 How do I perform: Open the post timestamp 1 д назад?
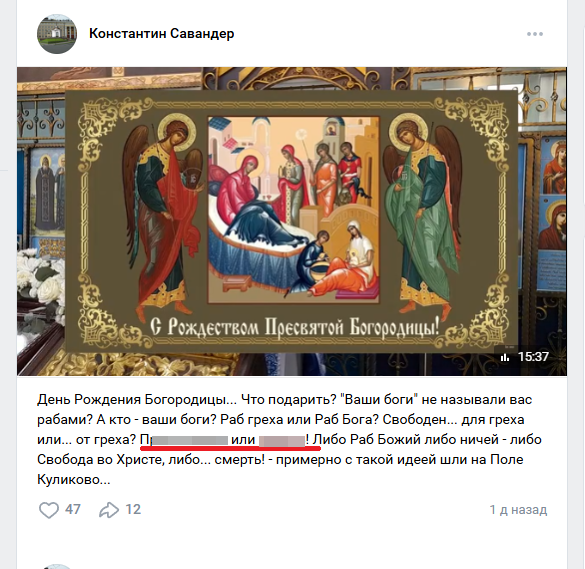518,510
